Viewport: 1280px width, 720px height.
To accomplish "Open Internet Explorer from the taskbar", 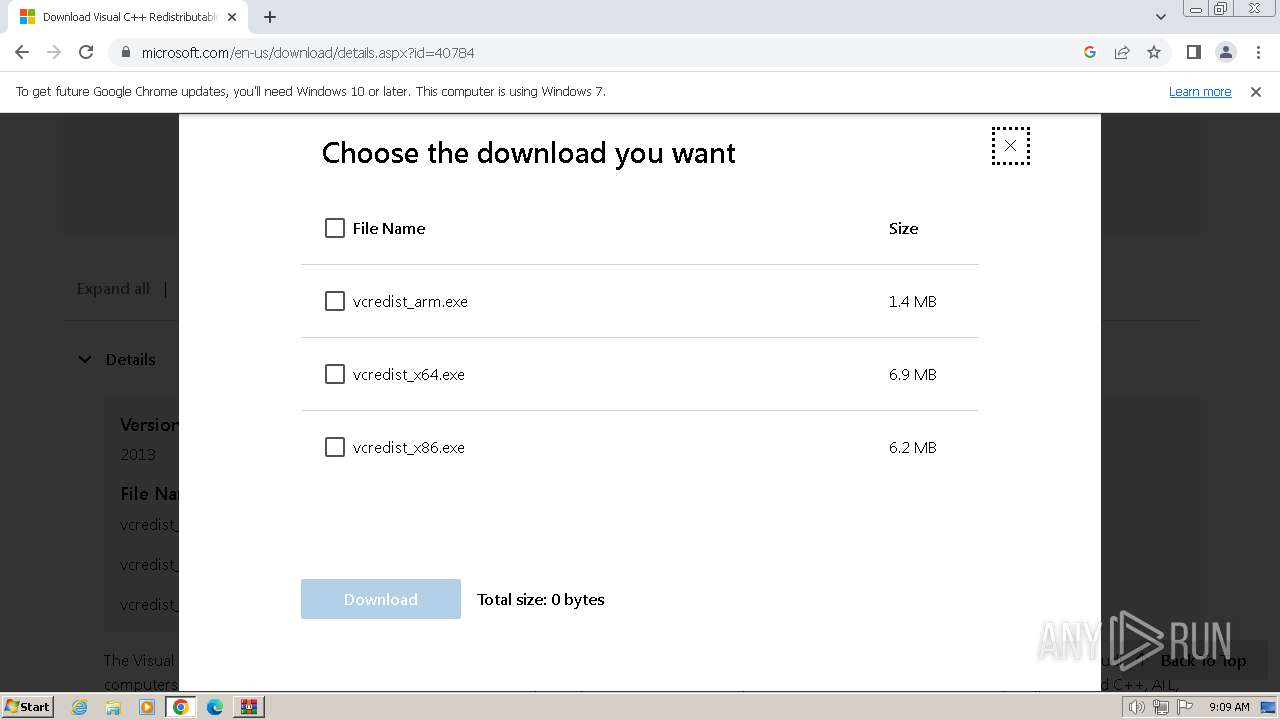I will point(80,707).
